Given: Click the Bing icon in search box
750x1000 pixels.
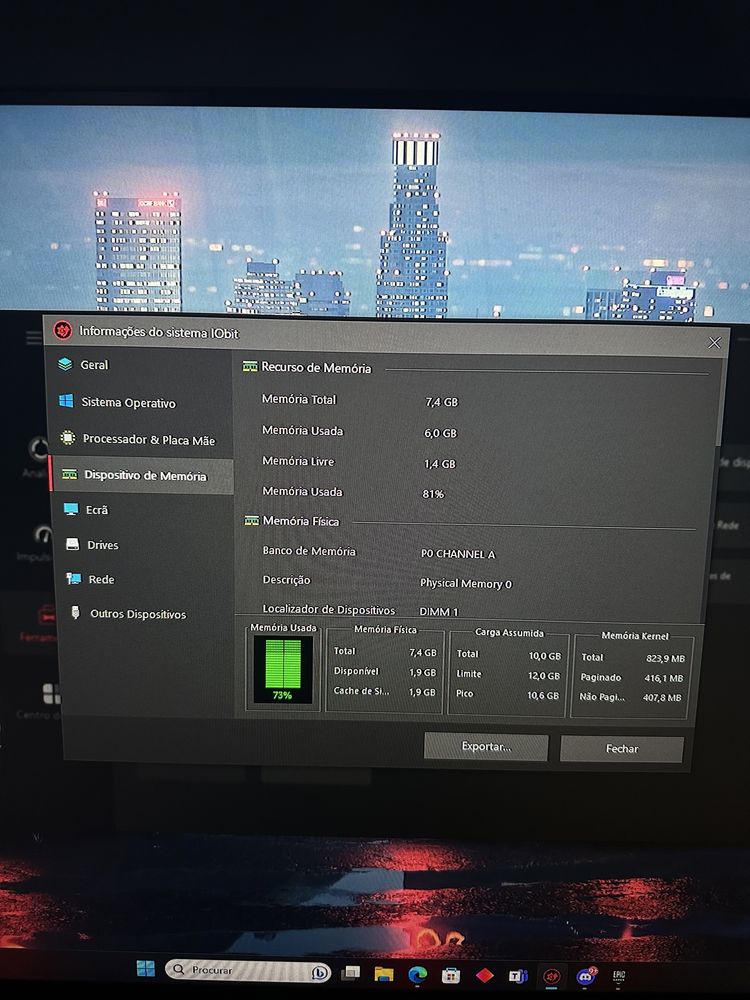Looking at the screenshot, I should click(x=320, y=973).
